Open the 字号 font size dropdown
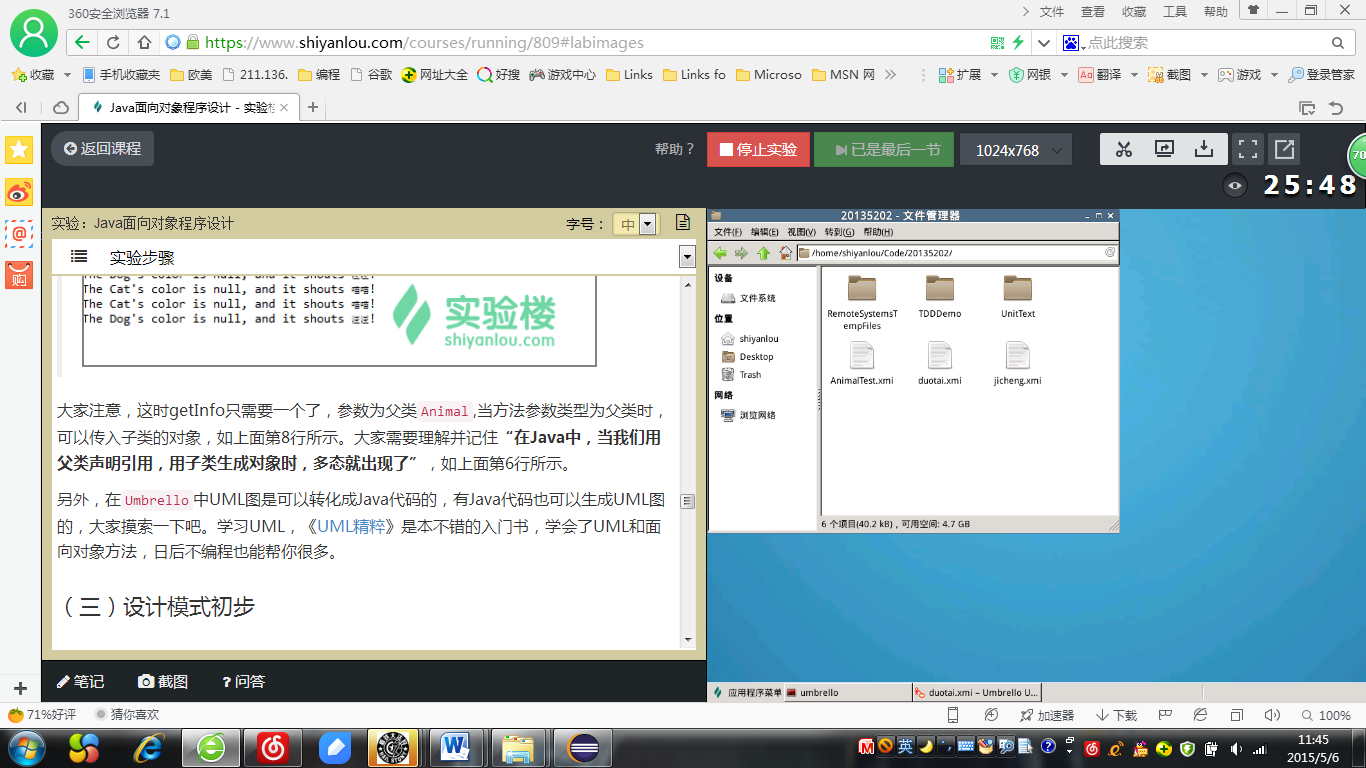Viewport: 1366px width, 768px height. (647, 224)
